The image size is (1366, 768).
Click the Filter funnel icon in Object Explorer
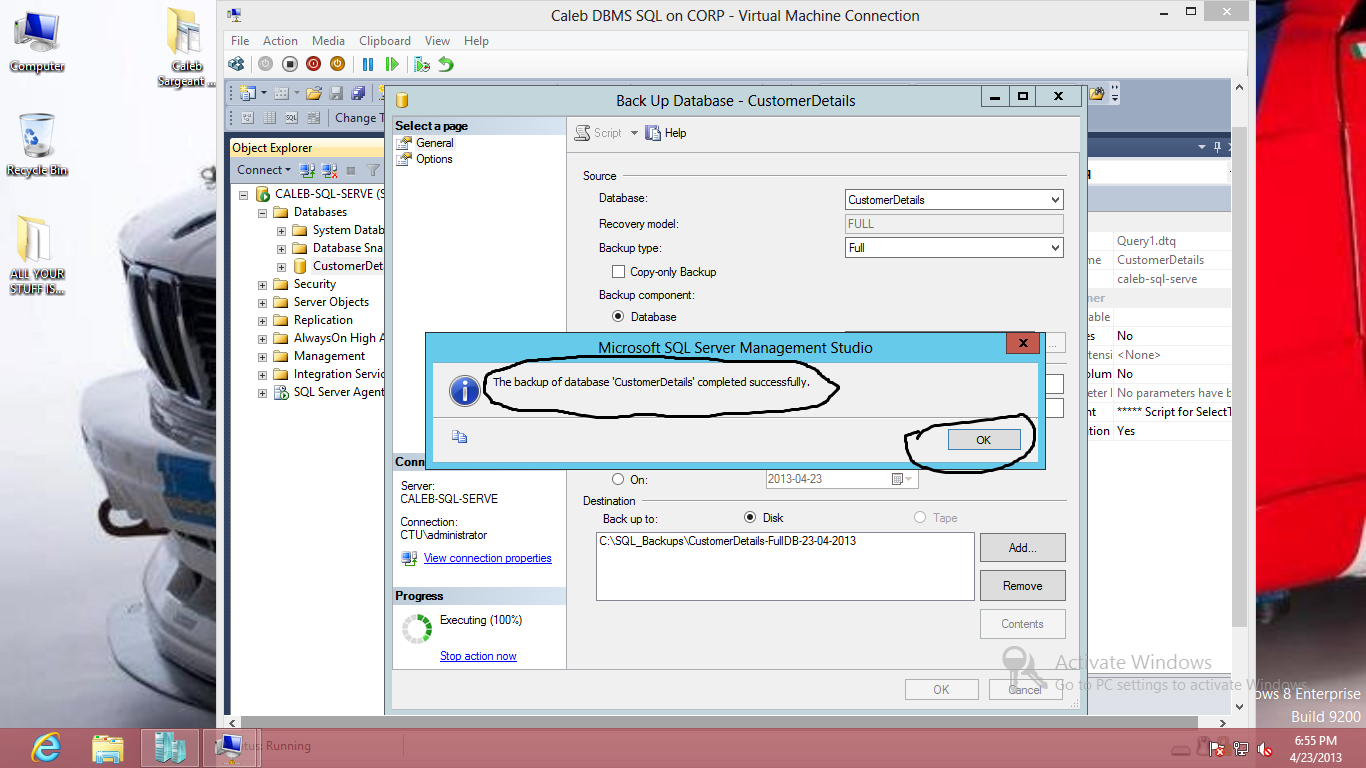coord(373,170)
